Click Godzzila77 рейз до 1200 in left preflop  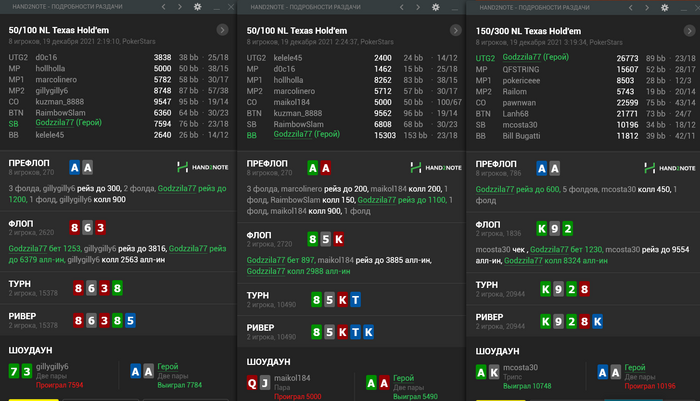(x=192, y=188)
